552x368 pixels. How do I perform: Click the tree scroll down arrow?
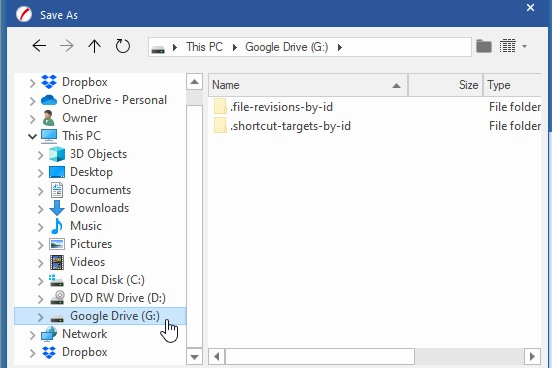[x=194, y=357]
